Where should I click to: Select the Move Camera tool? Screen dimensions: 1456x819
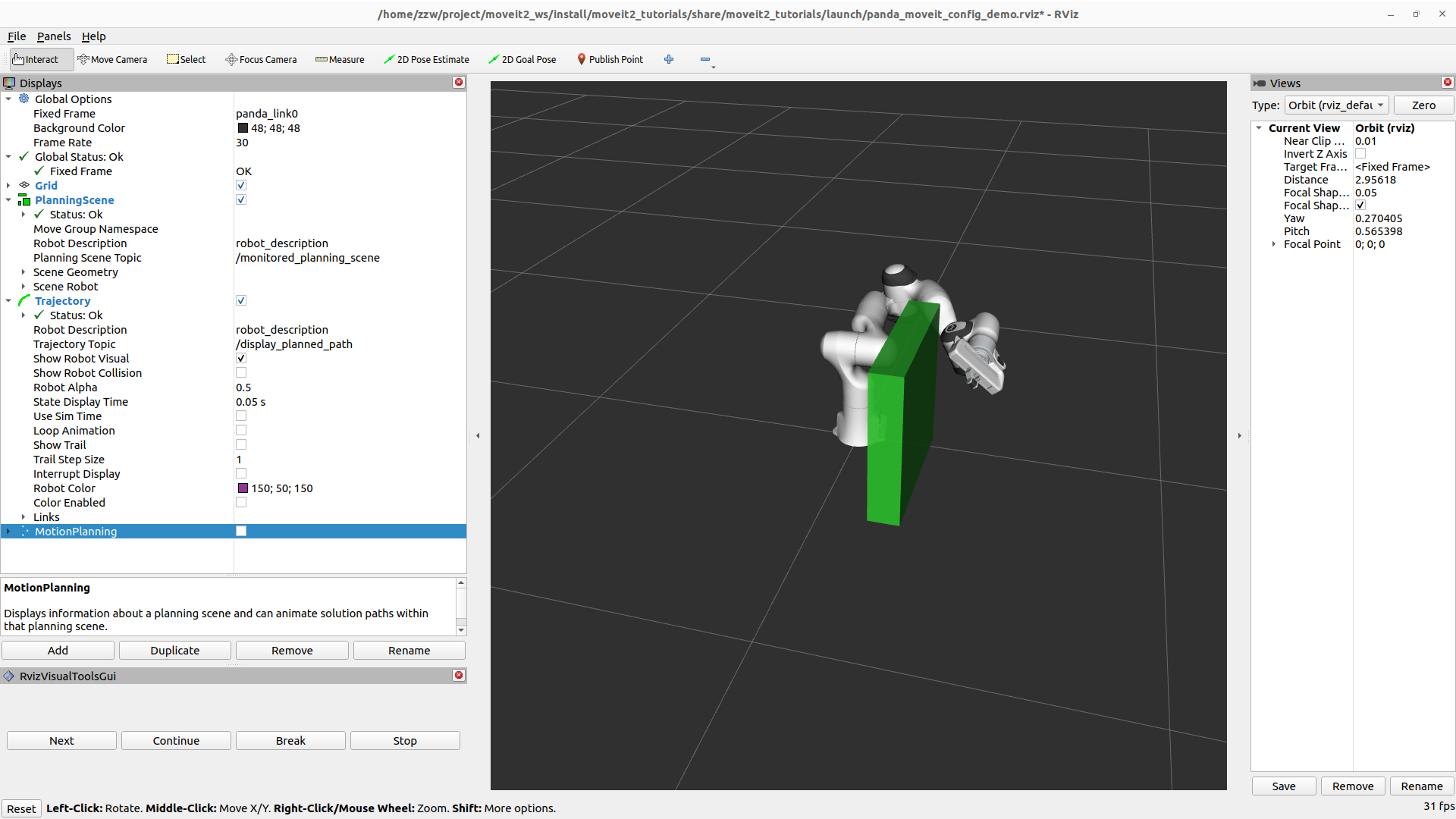point(112,59)
